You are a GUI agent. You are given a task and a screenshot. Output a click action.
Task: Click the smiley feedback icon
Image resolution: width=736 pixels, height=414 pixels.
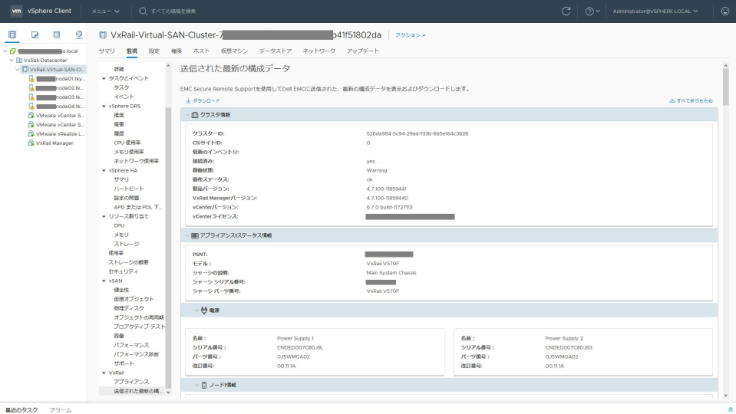(725, 11)
